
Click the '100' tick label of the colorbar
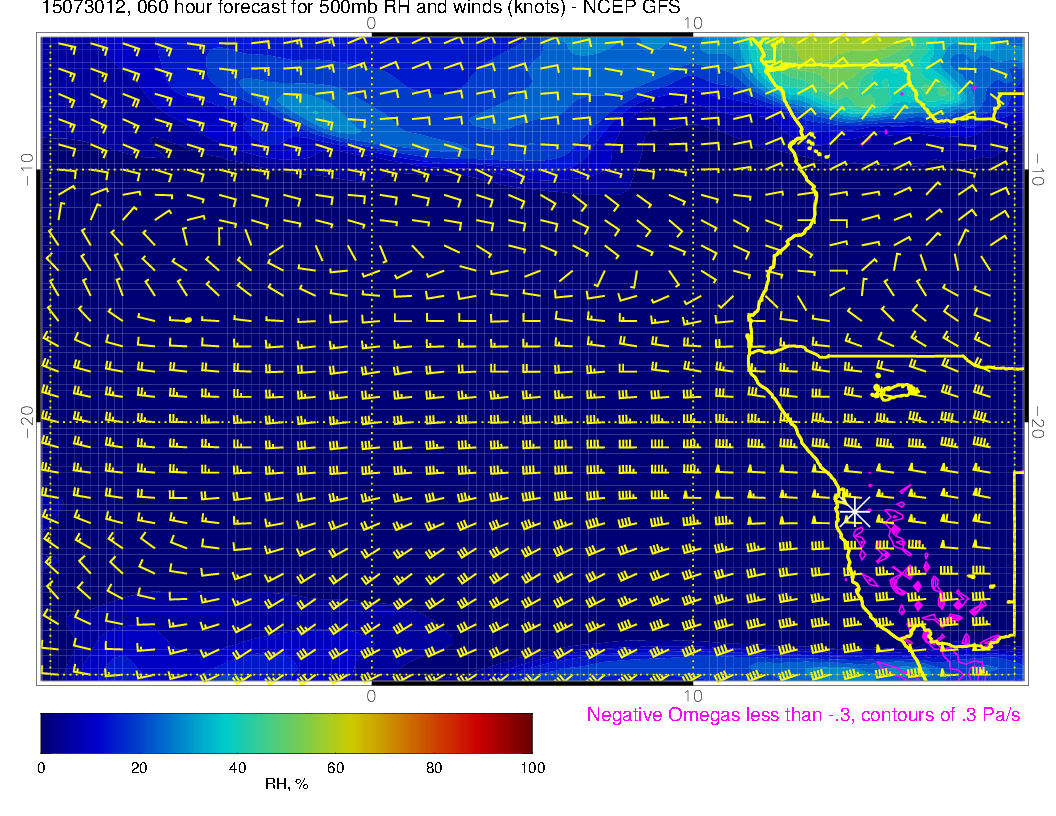pyautogui.click(x=533, y=768)
